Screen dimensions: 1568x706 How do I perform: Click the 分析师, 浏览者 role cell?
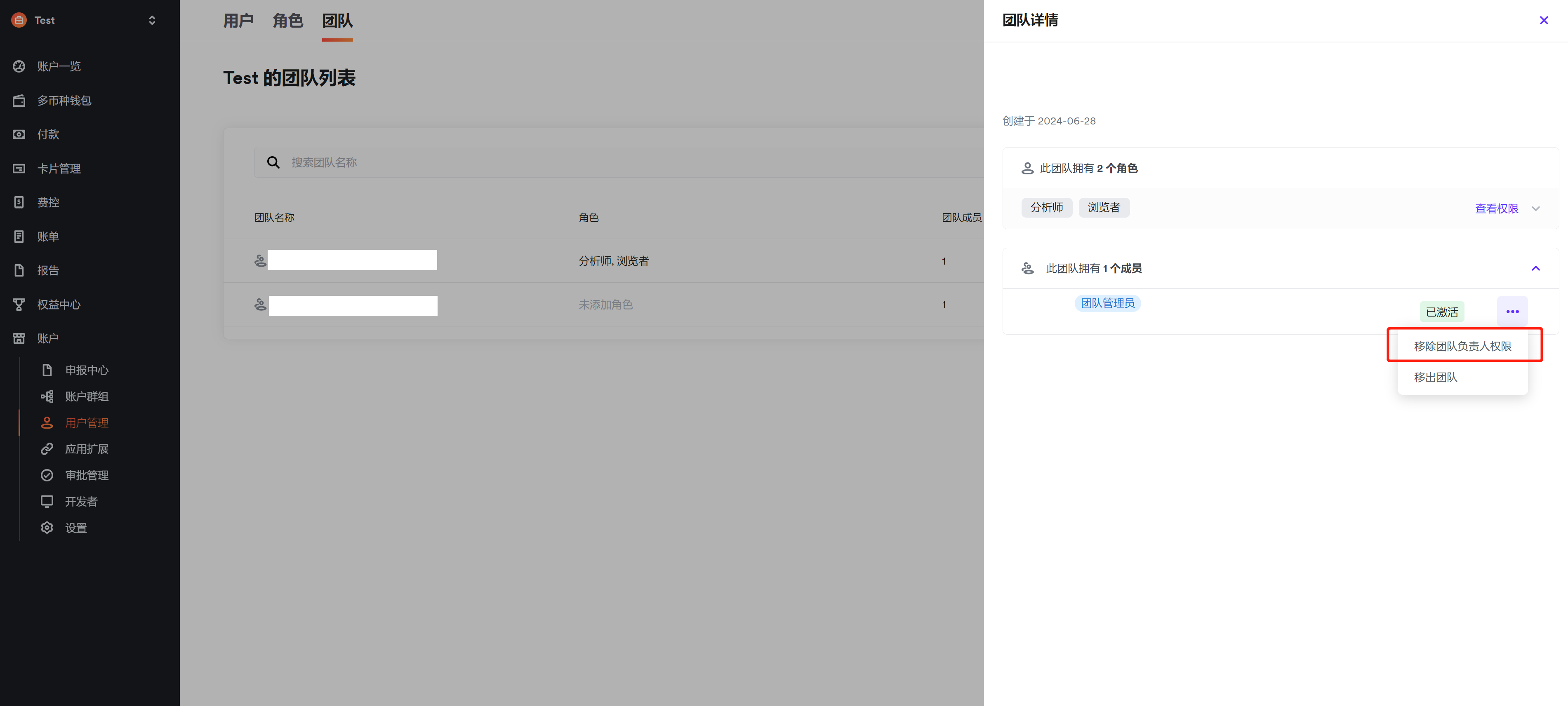click(614, 261)
